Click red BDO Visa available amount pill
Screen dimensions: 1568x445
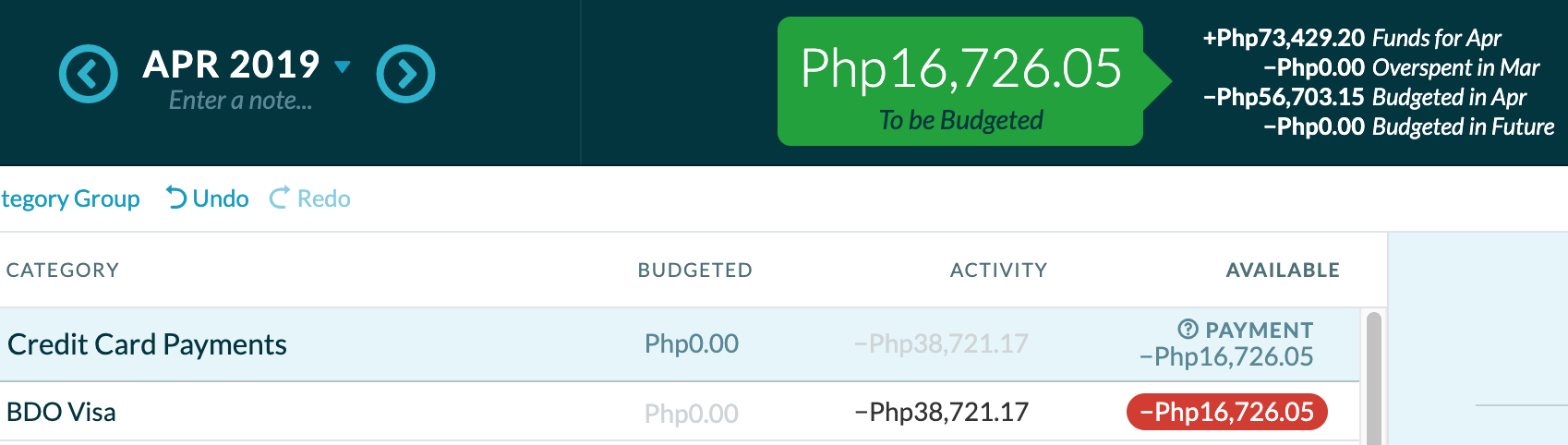click(1227, 412)
